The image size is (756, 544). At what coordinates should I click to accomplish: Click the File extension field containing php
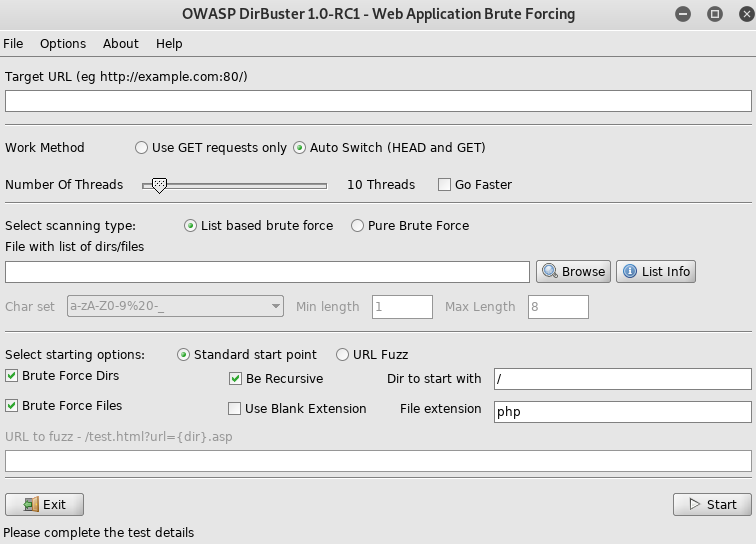pyautogui.click(x=623, y=412)
